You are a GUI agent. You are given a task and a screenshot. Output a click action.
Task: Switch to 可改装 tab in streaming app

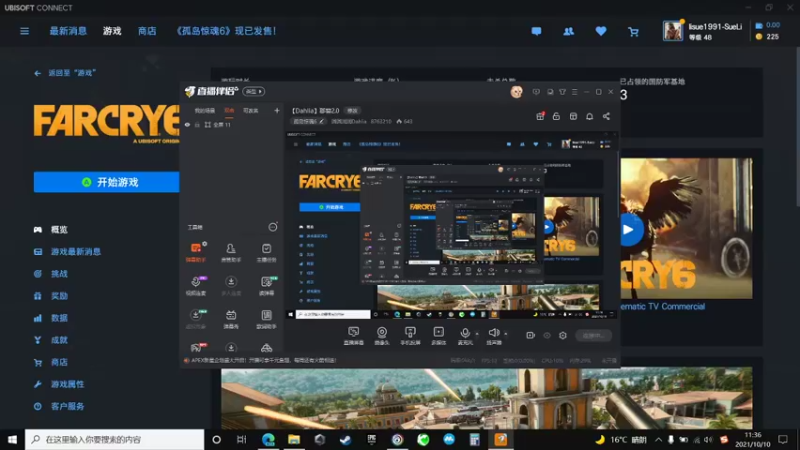(251, 111)
